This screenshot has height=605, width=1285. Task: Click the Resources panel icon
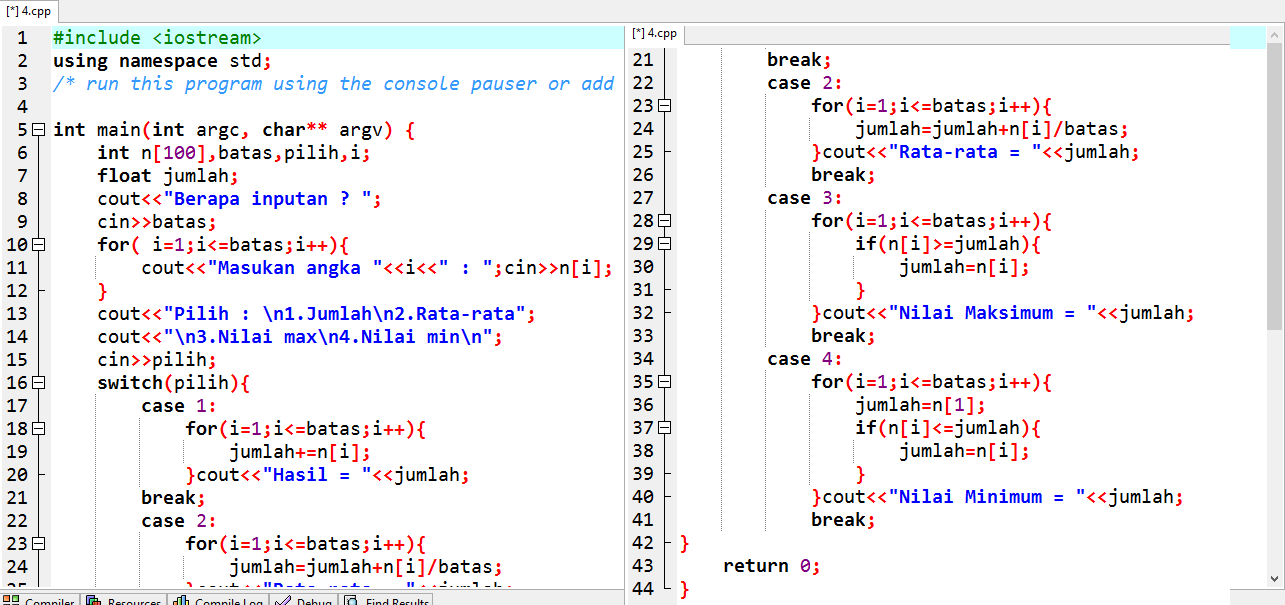coord(93,599)
